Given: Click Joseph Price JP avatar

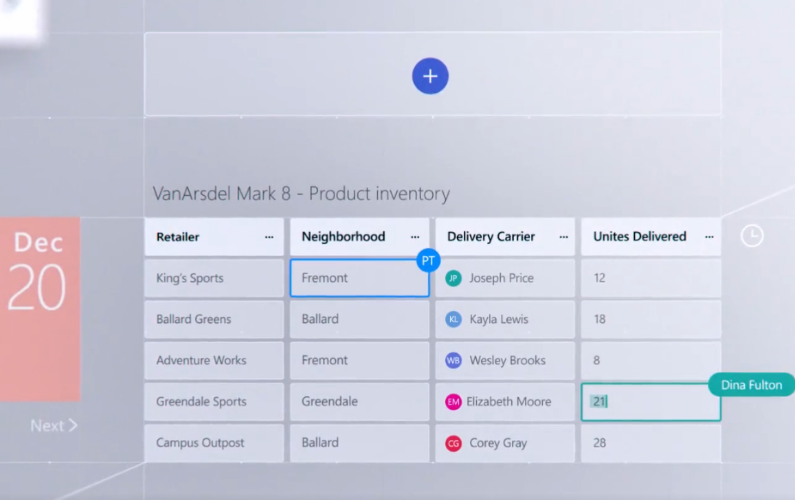Looking at the screenshot, I should 453,278.
